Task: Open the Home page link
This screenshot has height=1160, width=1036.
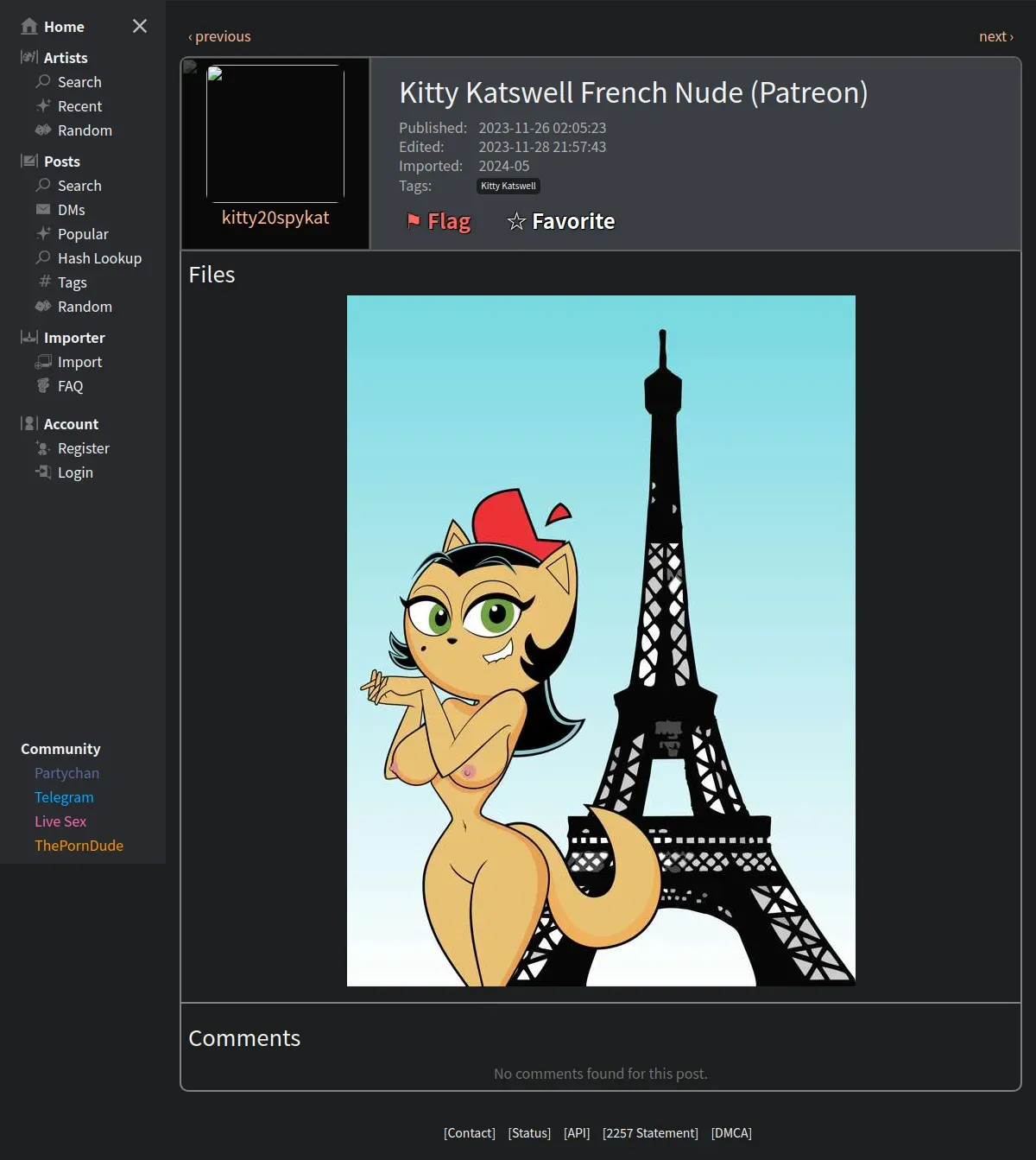Action: [64, 27]
